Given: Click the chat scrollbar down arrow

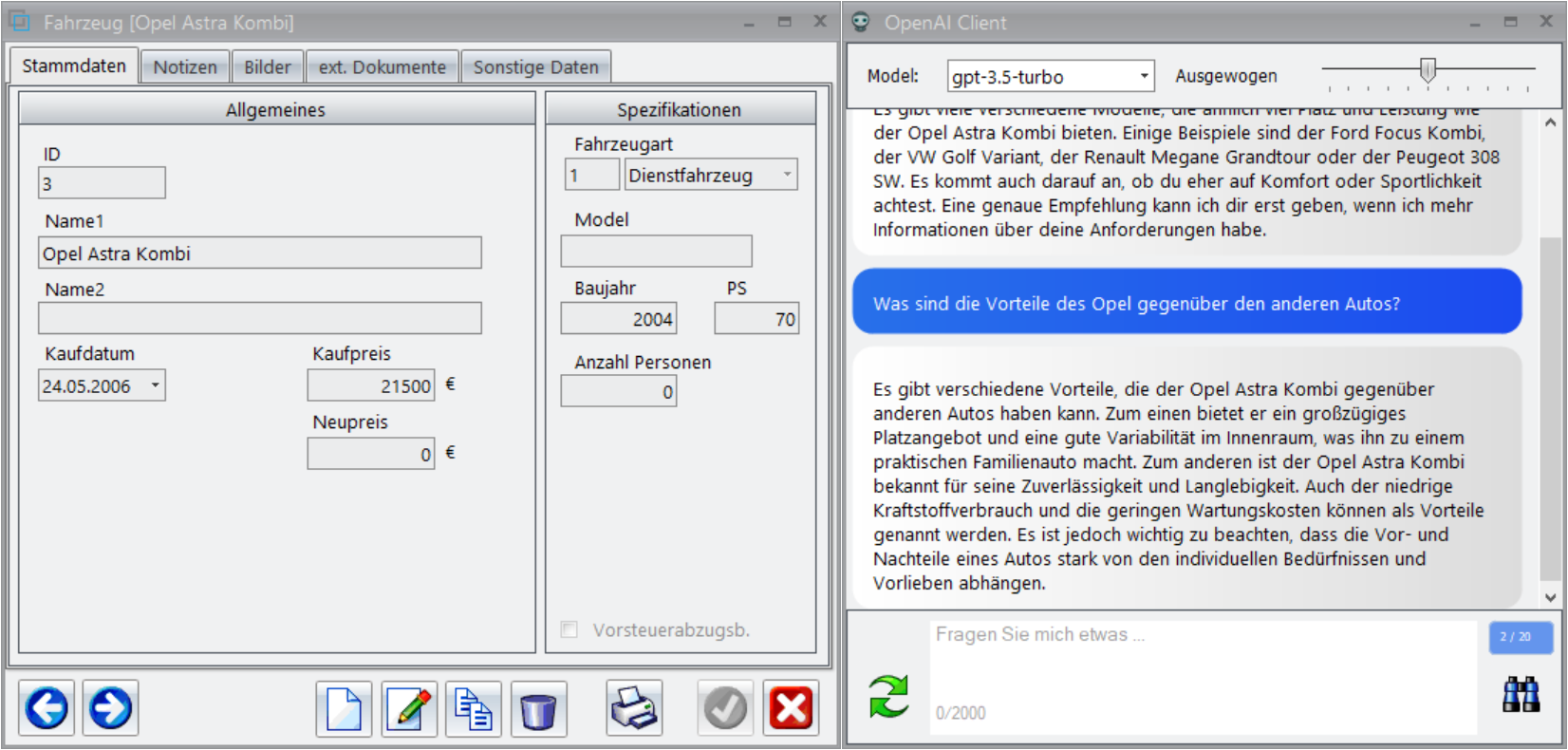Looking at the screenshot, I should (x=1550, y=597).
